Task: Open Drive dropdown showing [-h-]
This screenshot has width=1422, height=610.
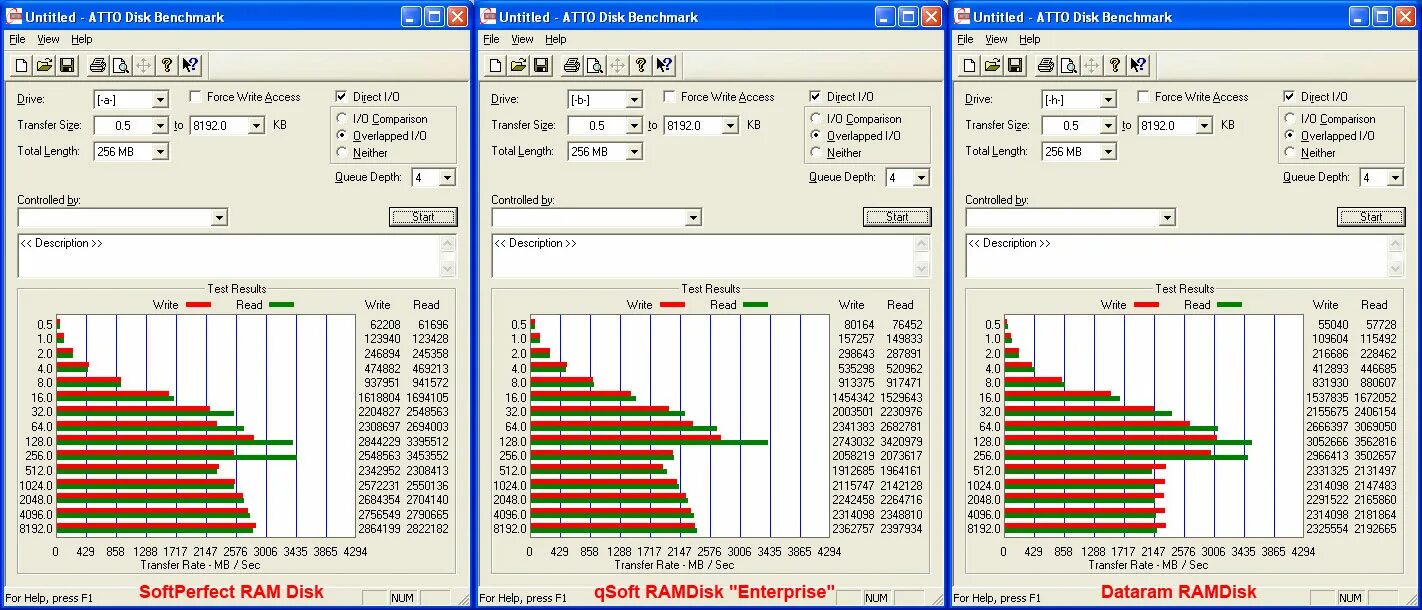Action: (x=1108, y=100)
